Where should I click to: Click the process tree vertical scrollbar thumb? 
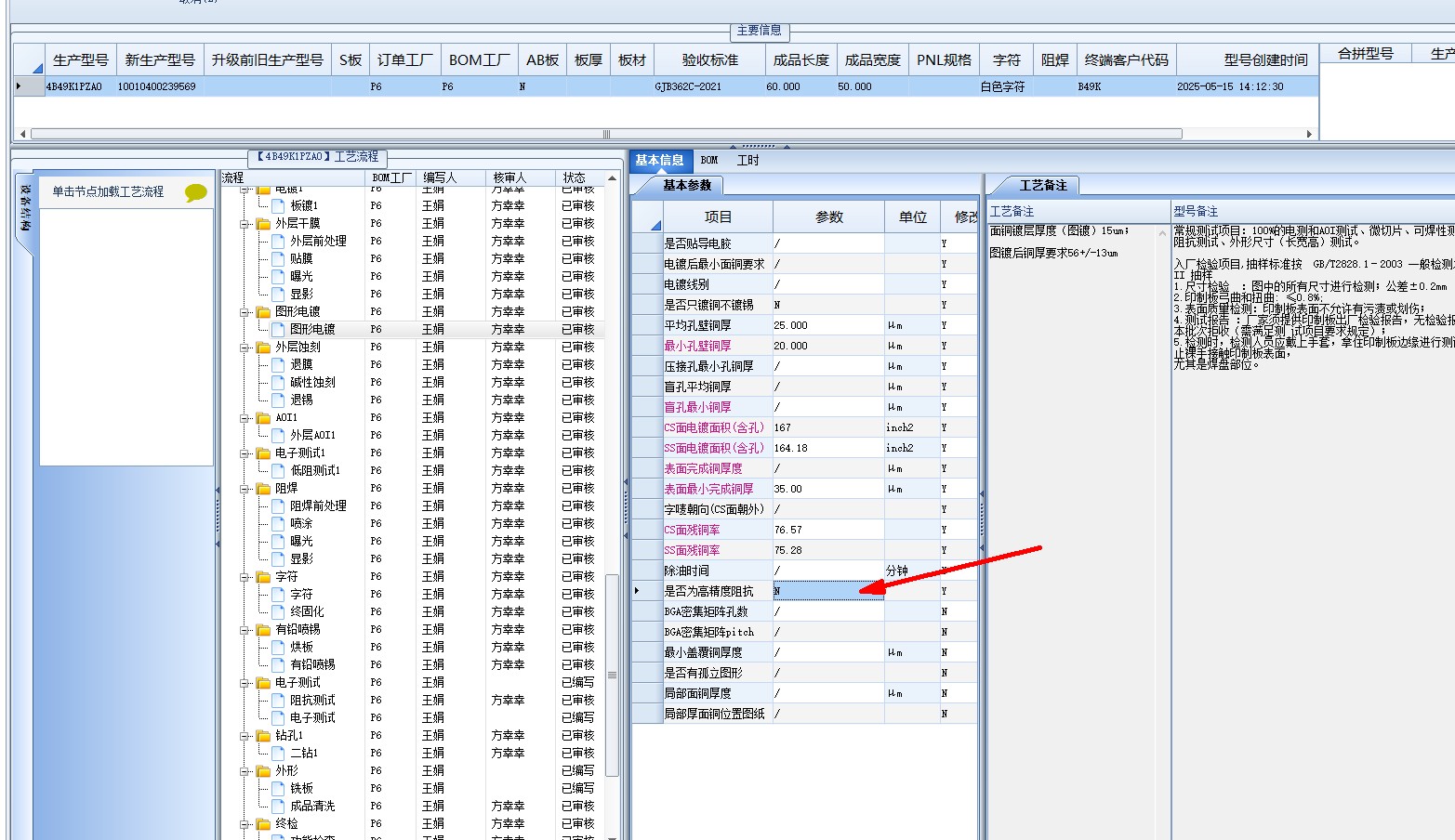(x=612, y=676)
